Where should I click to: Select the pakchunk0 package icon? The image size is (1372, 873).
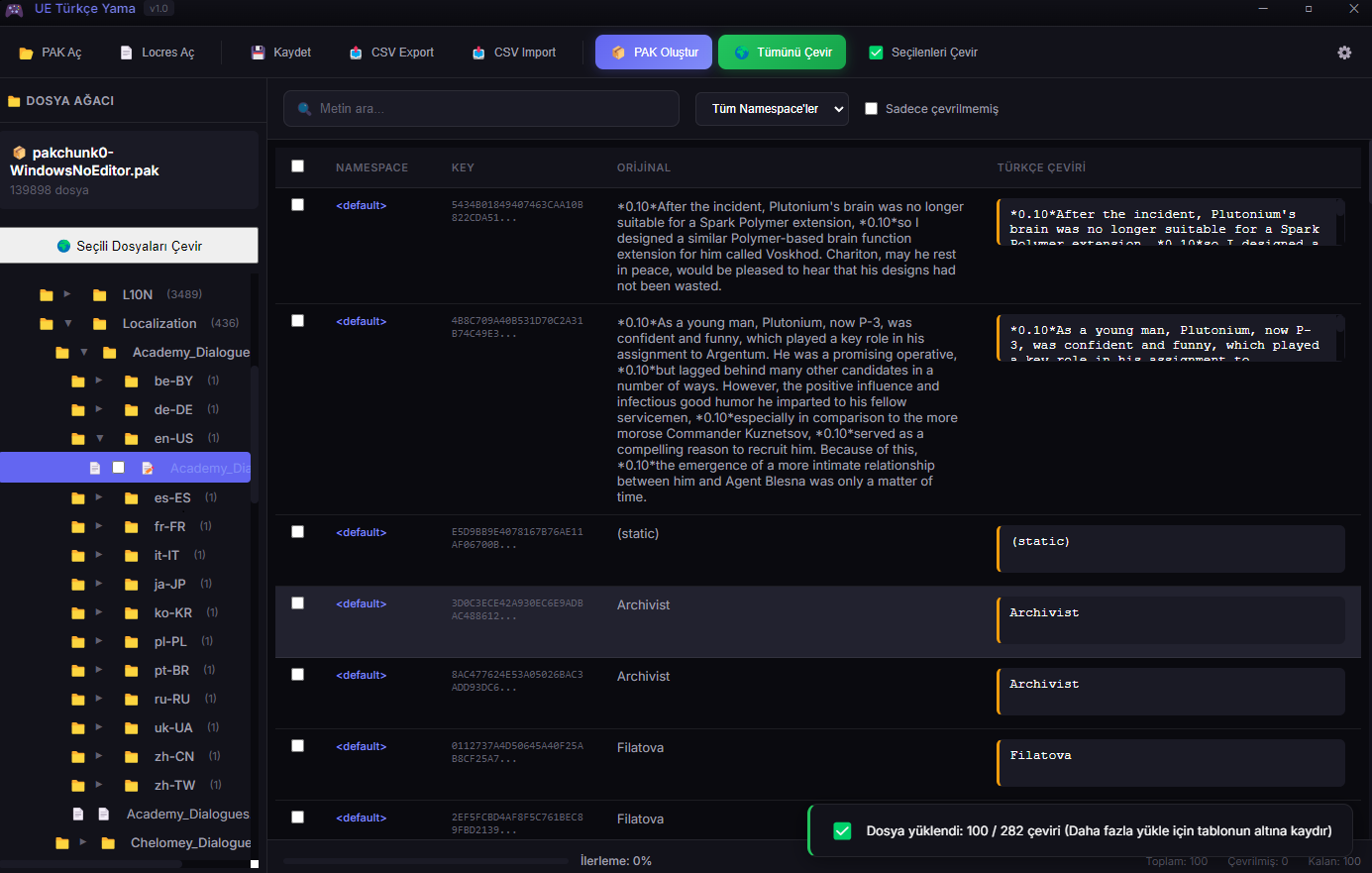(x=19, y=153)
